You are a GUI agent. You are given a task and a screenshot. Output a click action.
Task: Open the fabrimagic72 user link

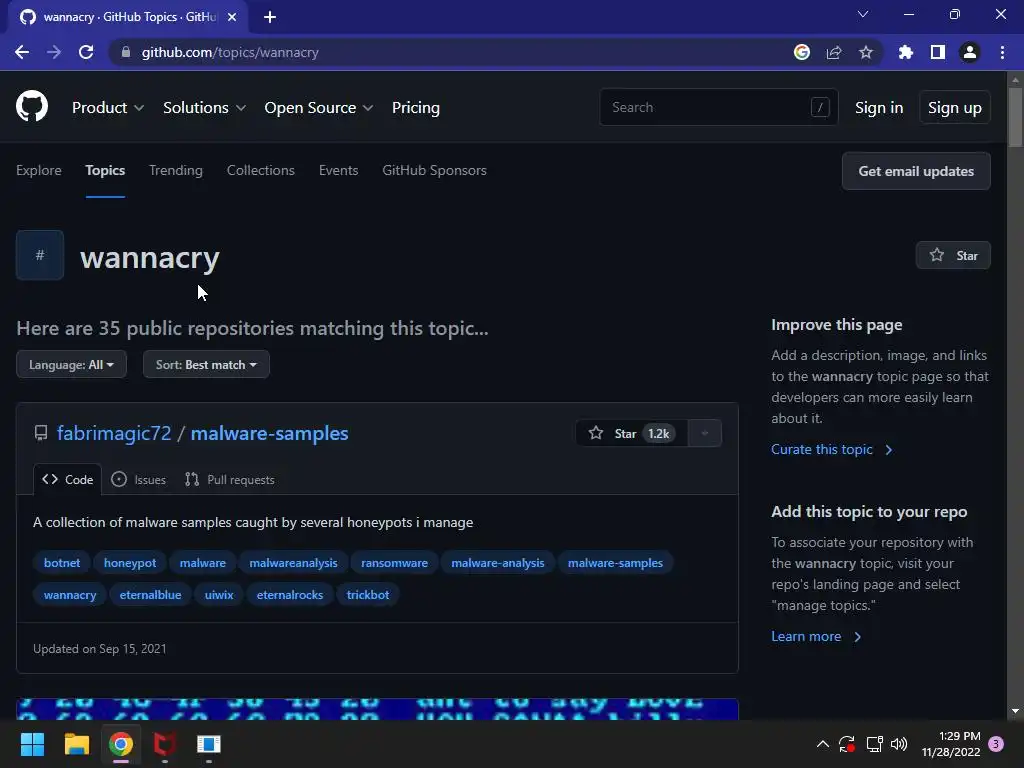click(x=114, y=433)
